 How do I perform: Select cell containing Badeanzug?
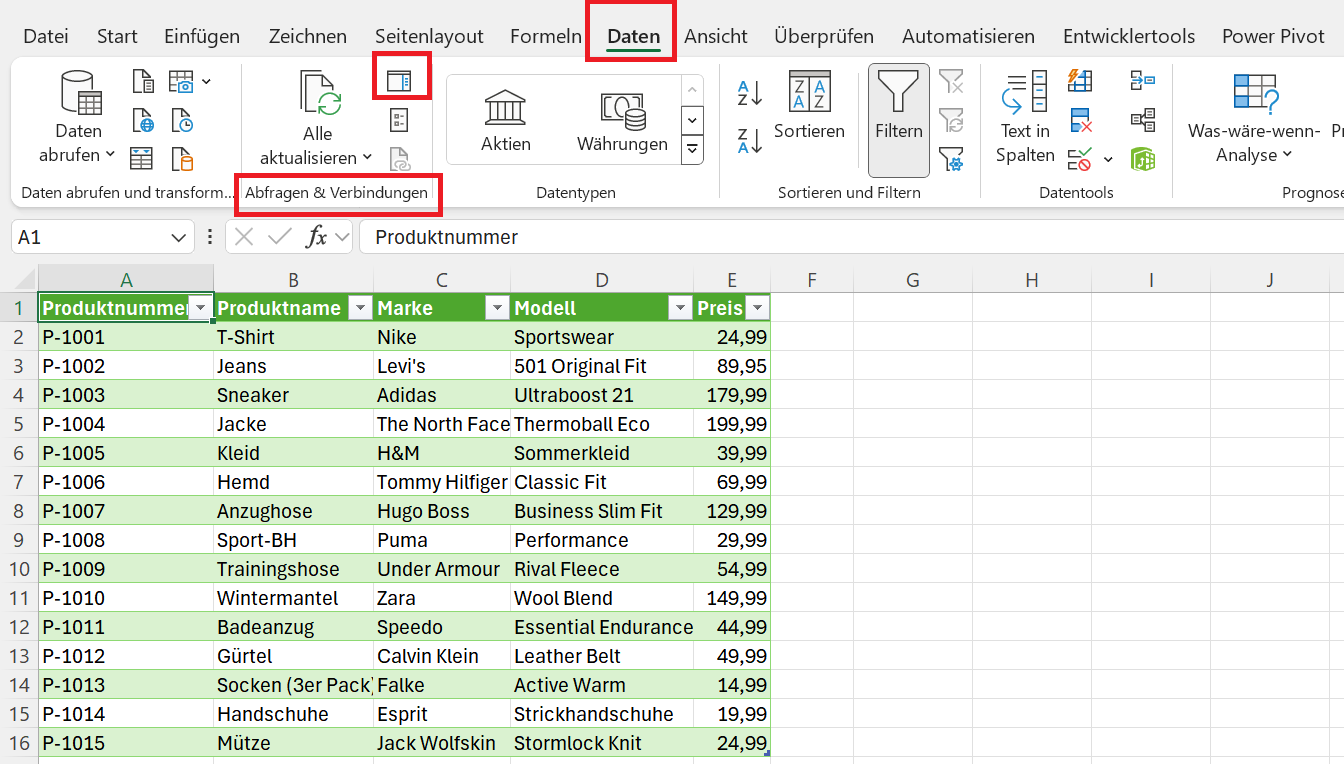293,627
